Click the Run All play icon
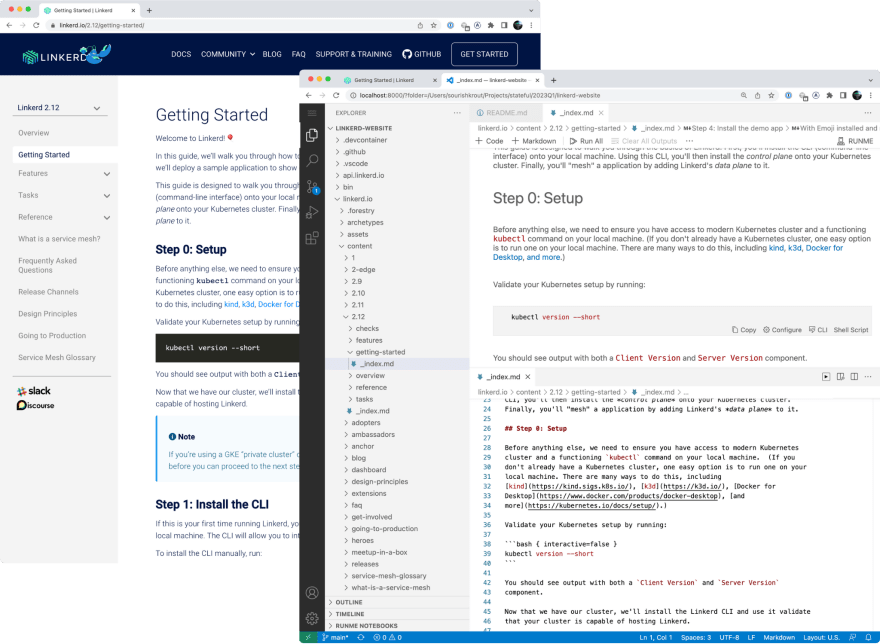The width and height of the screenshot is (880, 644). pos(573,141)
